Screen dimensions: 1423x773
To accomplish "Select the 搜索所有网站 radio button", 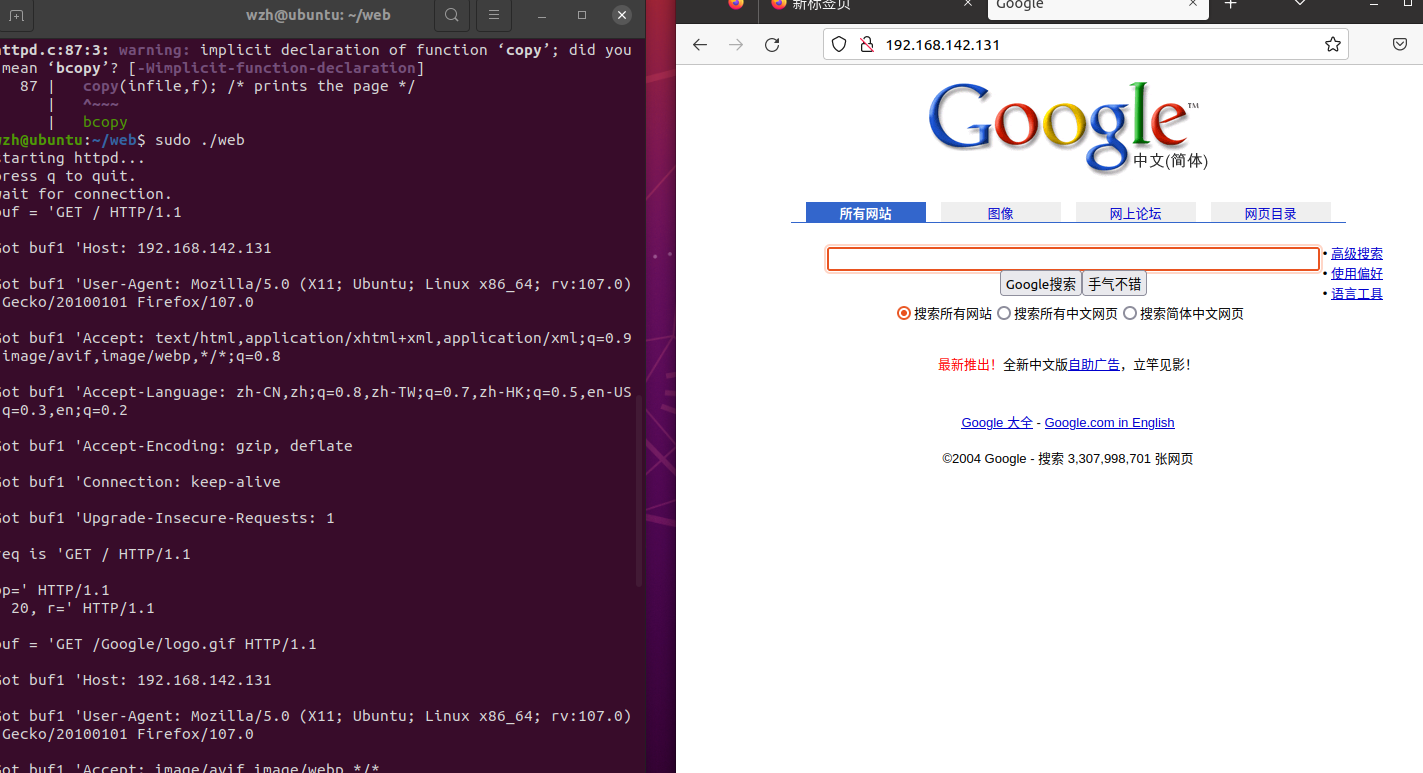I will click(904, 313).
